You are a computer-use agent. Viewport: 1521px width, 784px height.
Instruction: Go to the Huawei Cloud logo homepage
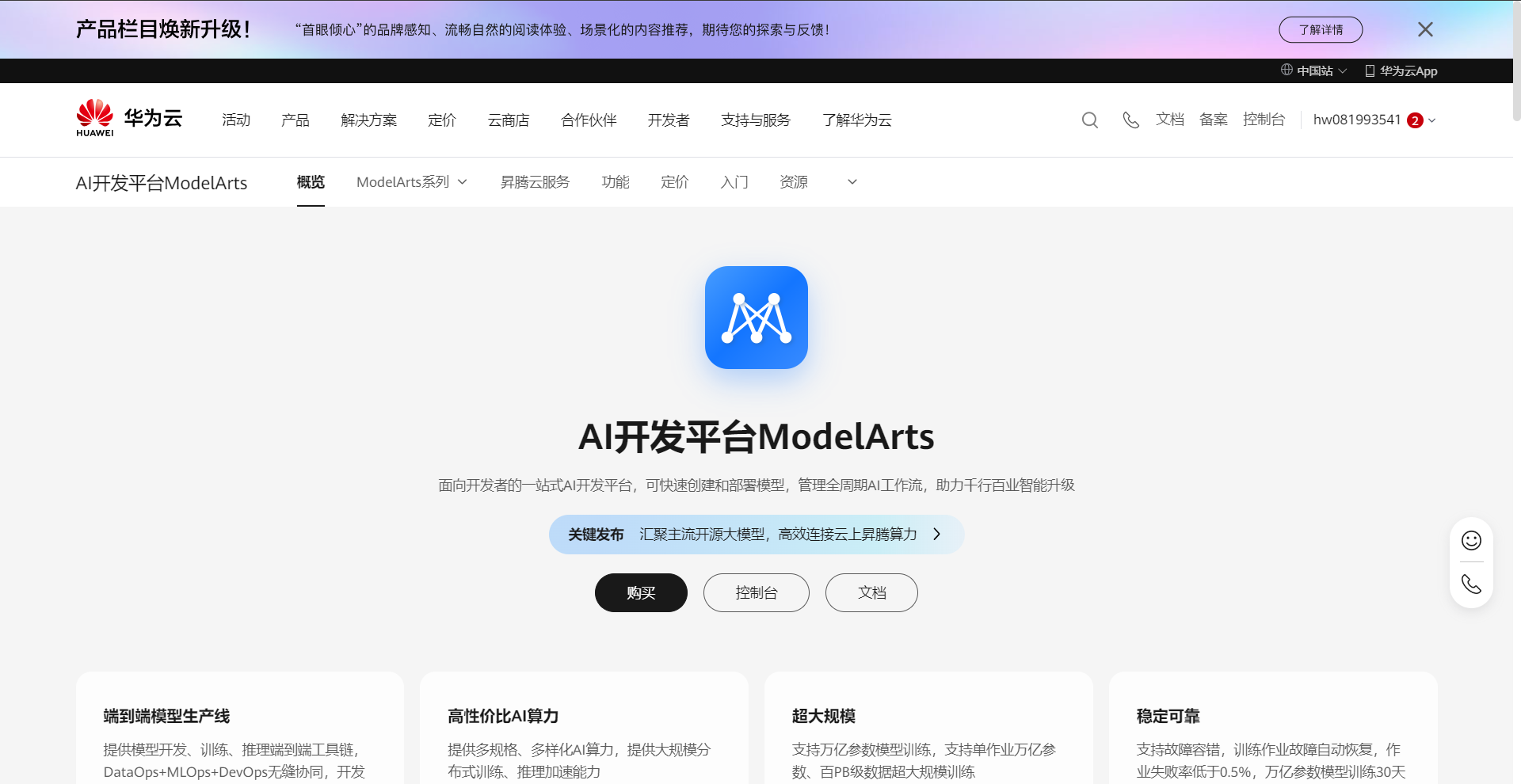pyautogui.click(x=130, y=118)
